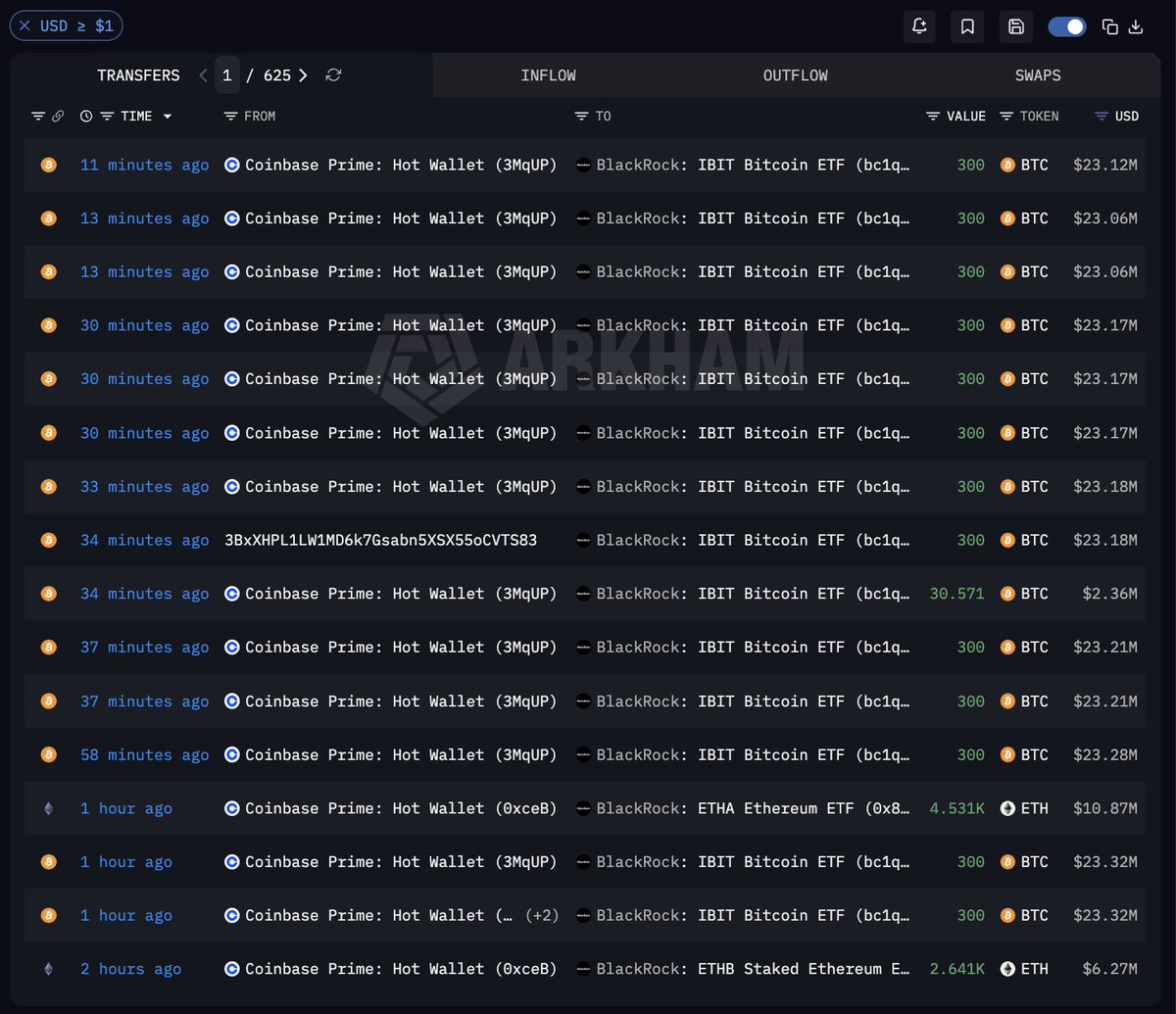Click the clock icon in TIME header
This screenshot has height=1014, width=1176.
tap(86, 117)
